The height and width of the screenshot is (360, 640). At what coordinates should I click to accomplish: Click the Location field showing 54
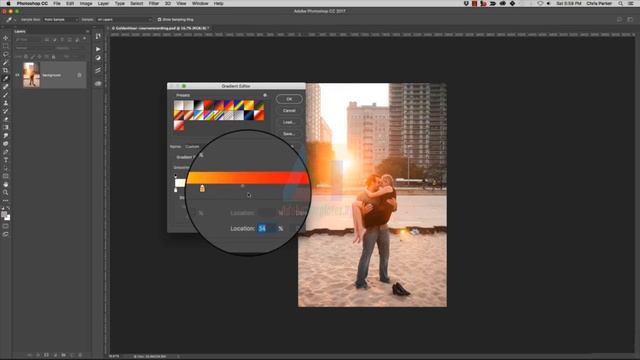coord(266,229)
